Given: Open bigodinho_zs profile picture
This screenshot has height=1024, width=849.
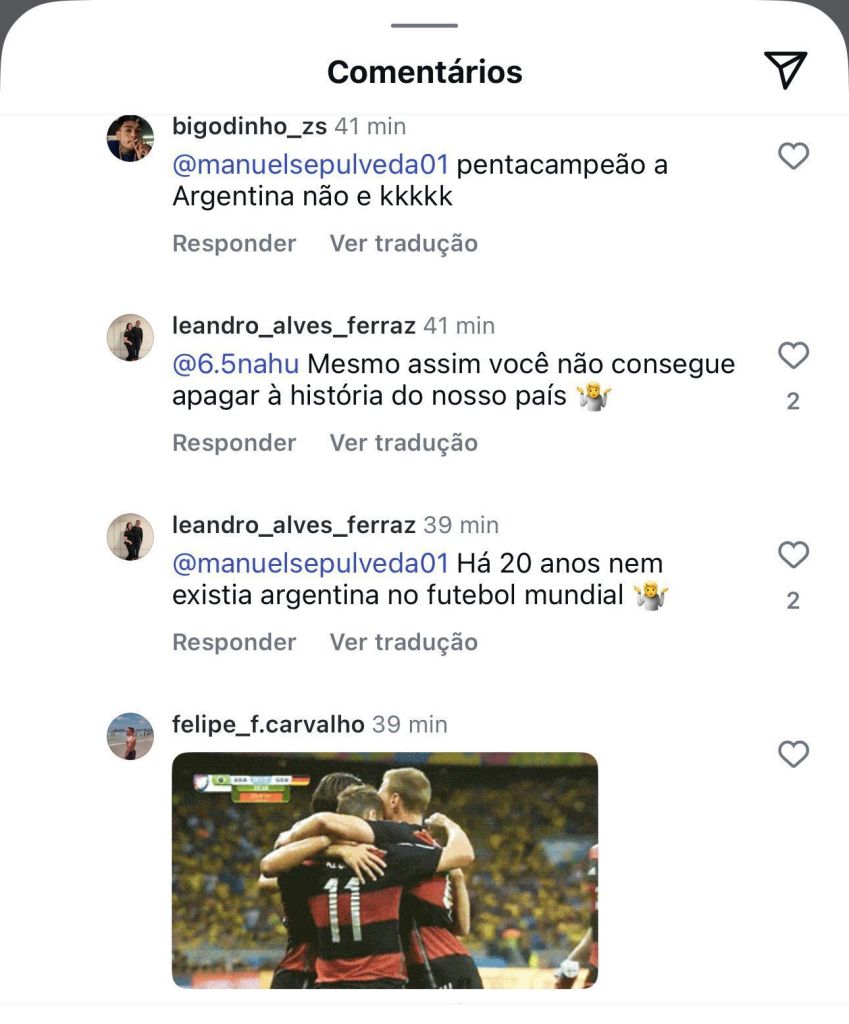Looking at the screenshot, I should [130, 138].
